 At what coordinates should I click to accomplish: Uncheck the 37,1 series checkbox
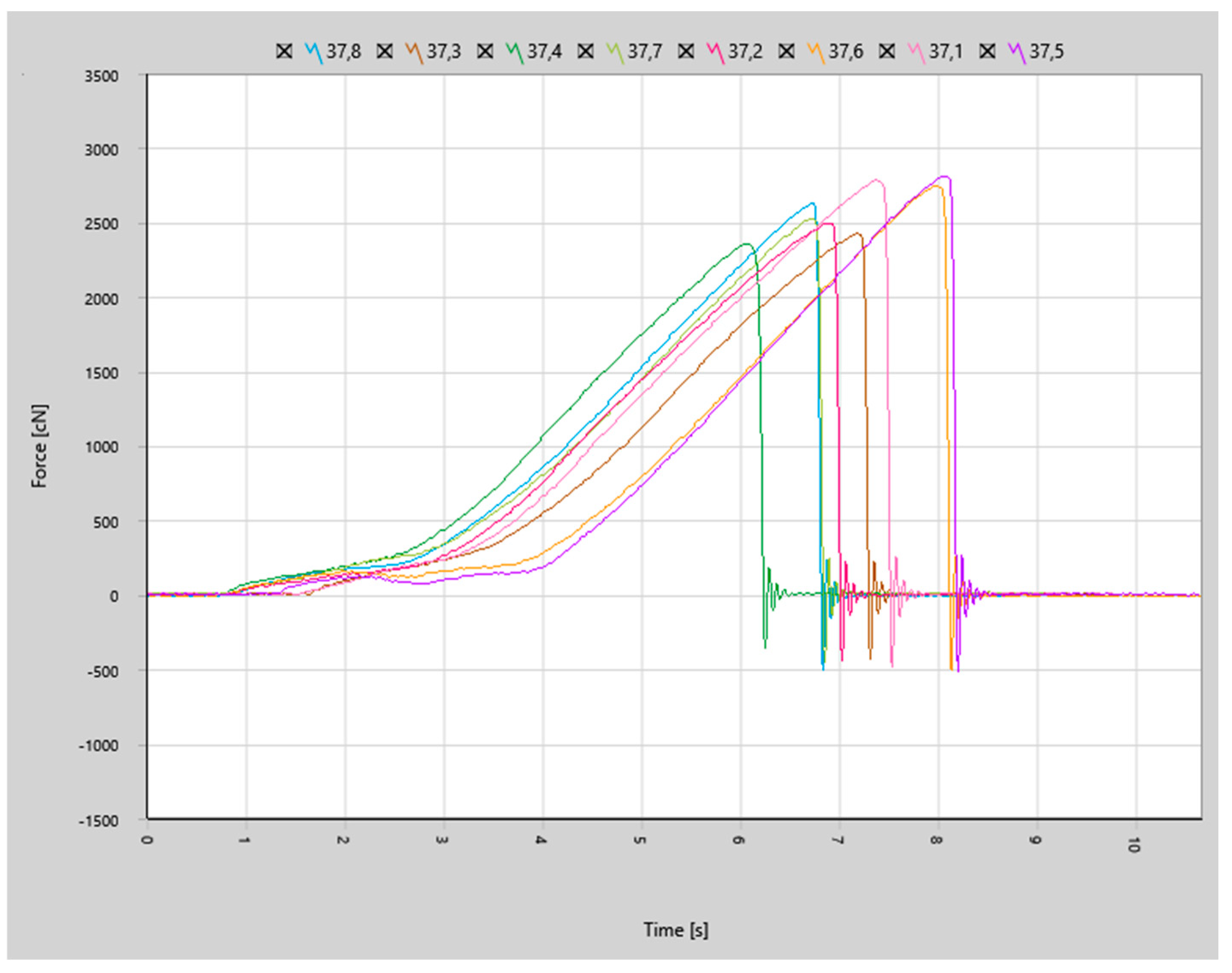pos(886,51)
